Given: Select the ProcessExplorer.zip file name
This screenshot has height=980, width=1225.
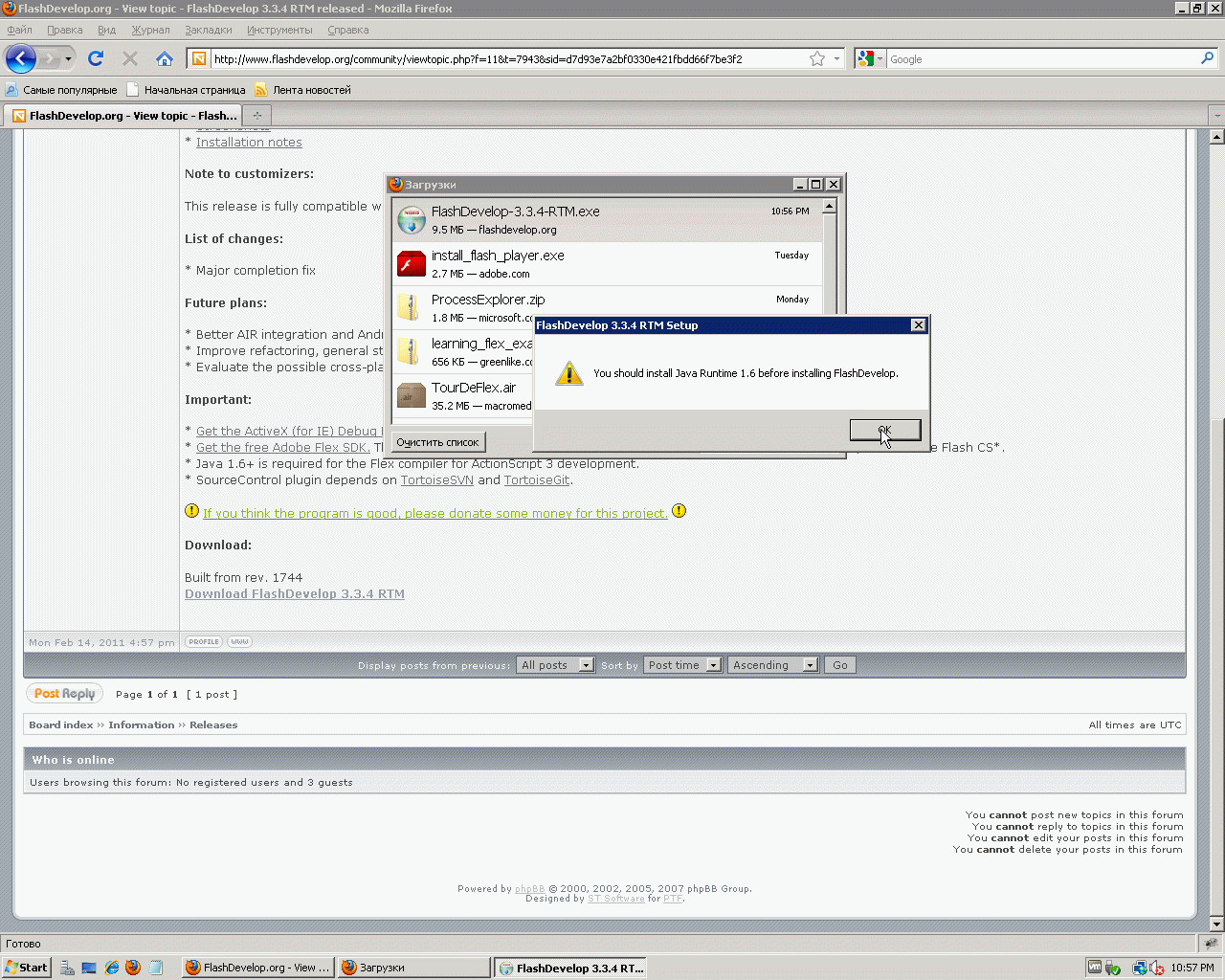Looking at the screenshot, I should pyautogui.click(x=488, y=300).
